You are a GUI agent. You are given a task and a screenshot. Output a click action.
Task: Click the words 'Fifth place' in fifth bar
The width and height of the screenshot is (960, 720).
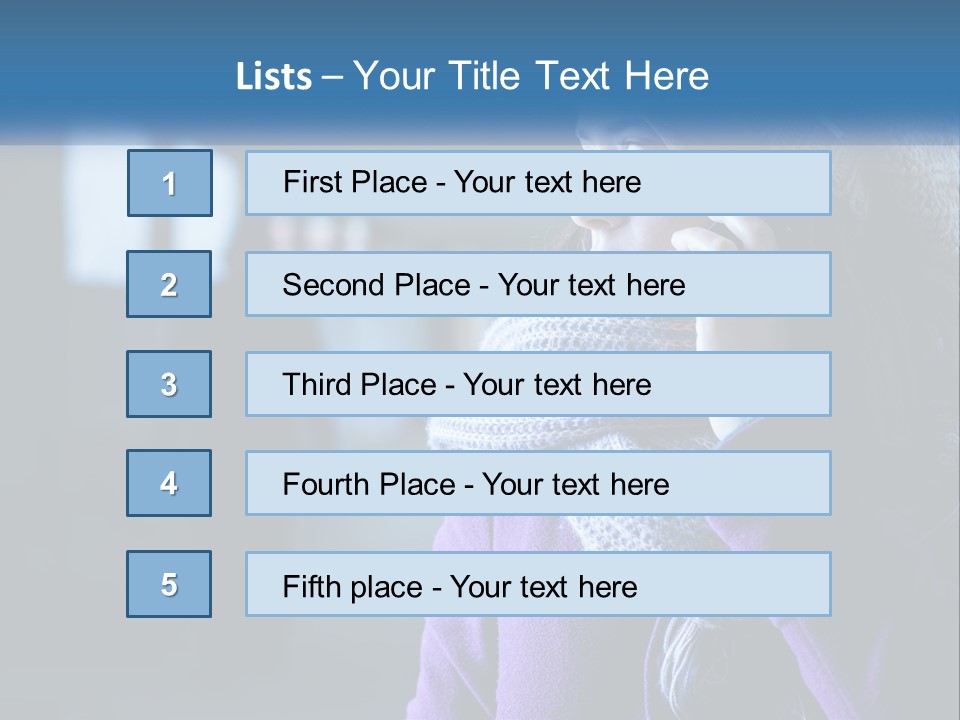pyautogui.click(x=352, y=587)
